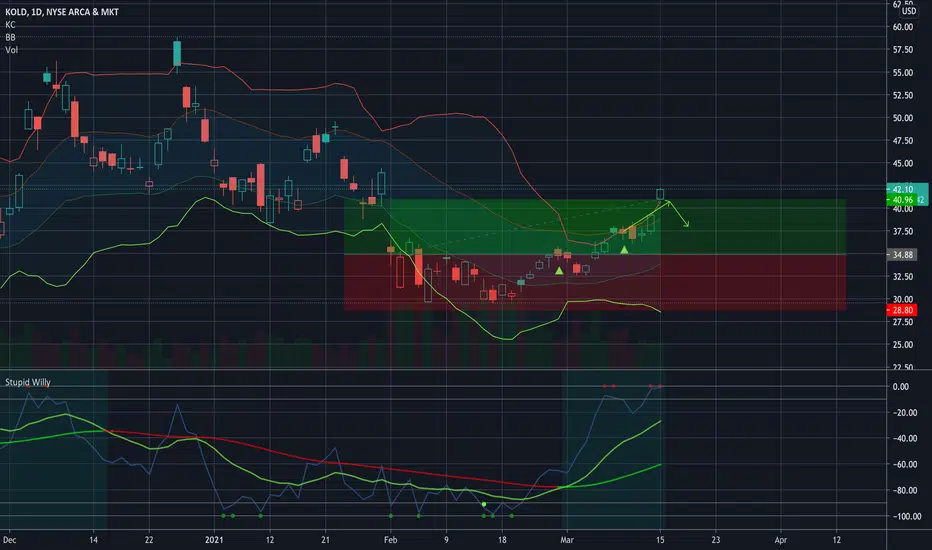Select the BB indicator label

click(10, 37)
